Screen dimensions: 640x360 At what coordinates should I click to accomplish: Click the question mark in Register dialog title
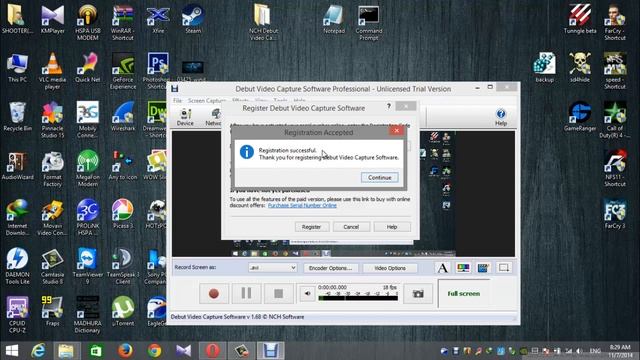pos(389,106)
